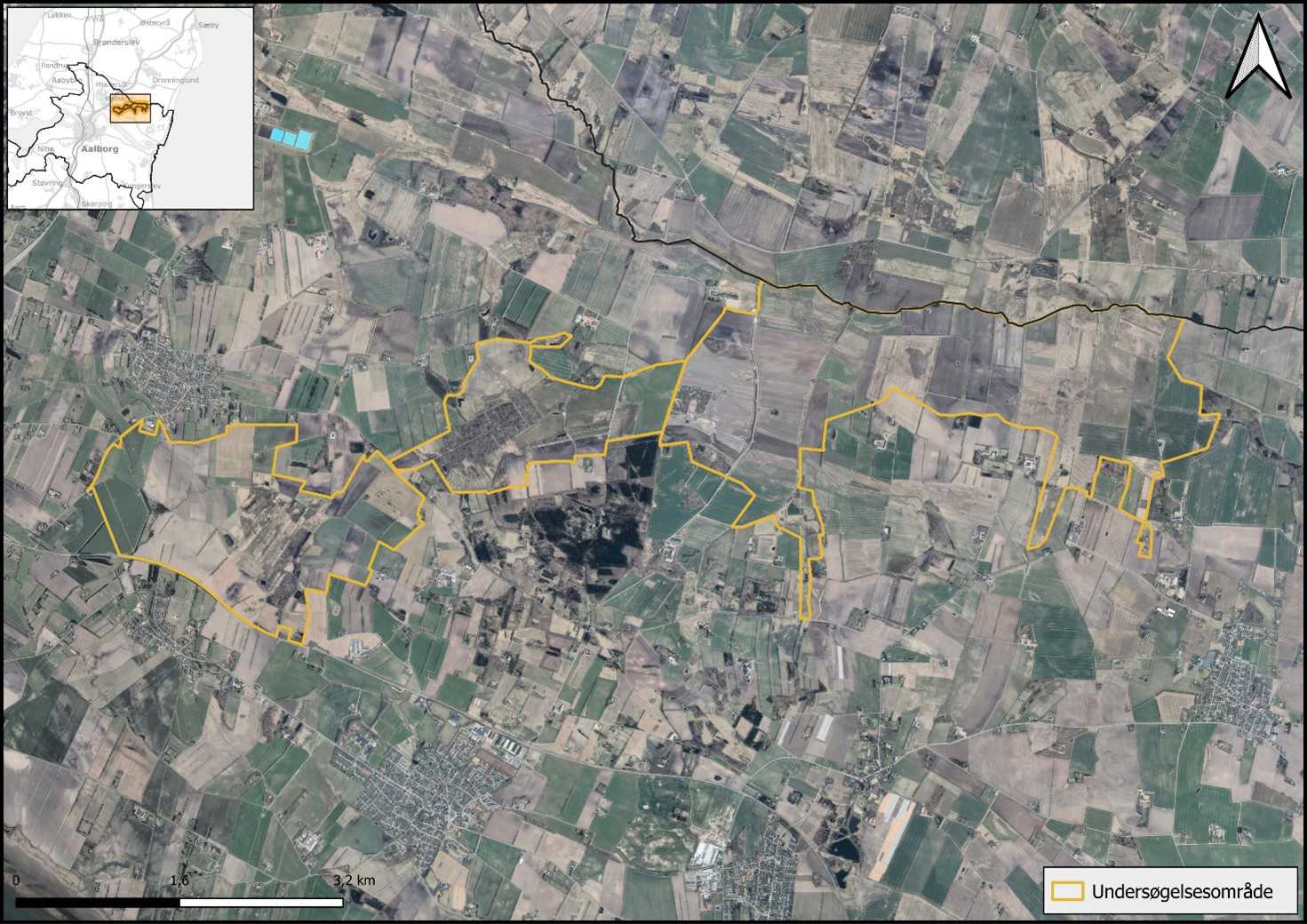Click the Aabybro label in the inset map

[x=66, y=79]
